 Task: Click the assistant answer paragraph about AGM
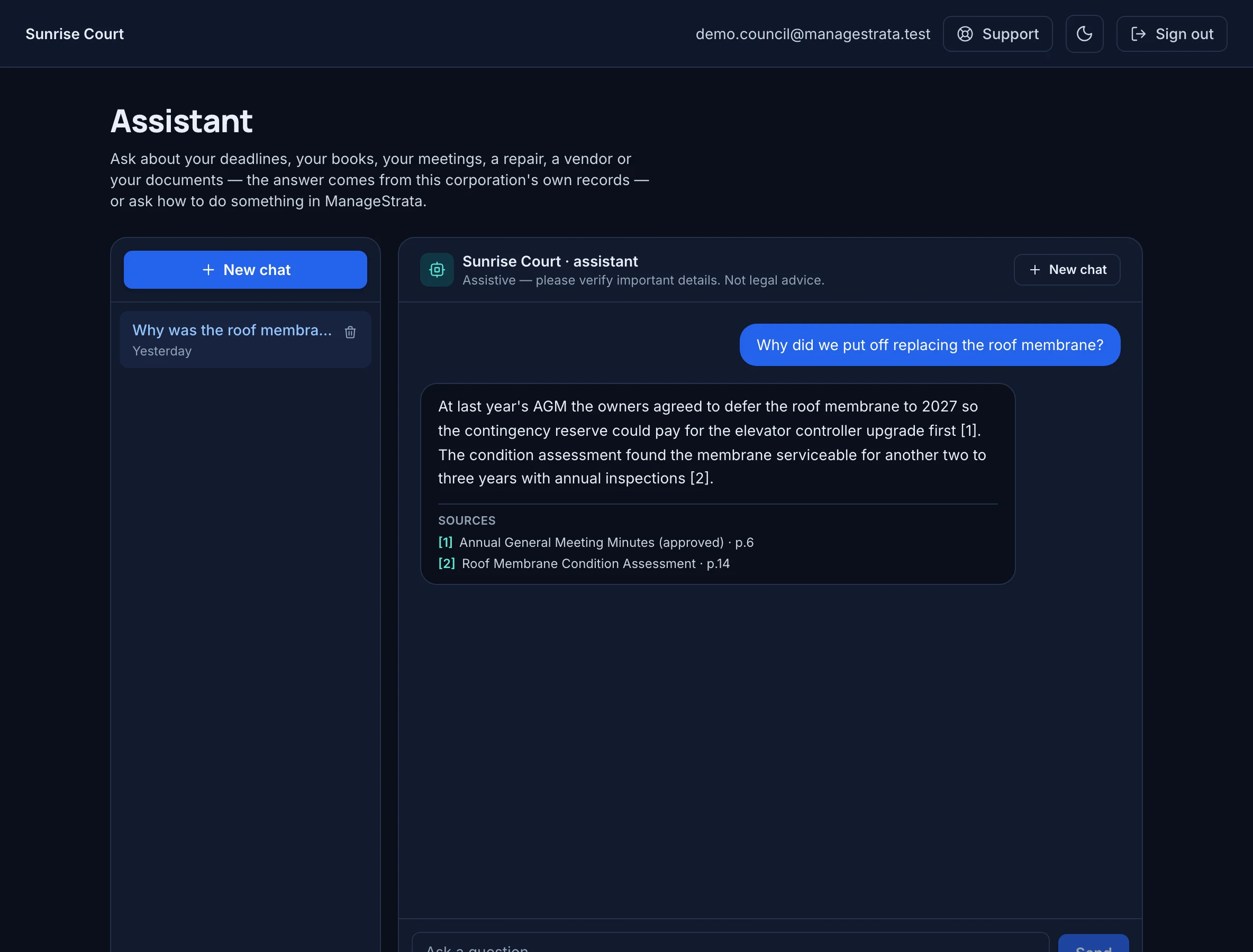point(712,443)
